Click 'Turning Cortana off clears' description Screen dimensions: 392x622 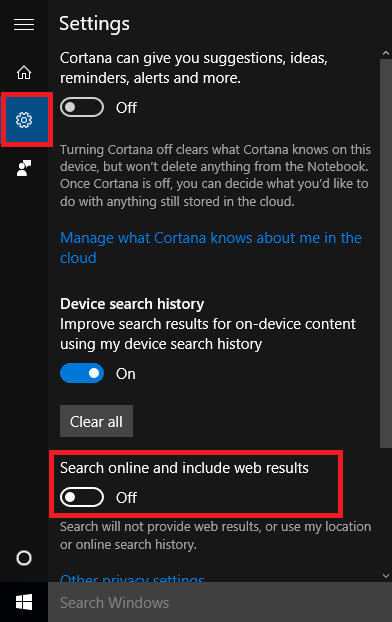pos(215,176)
